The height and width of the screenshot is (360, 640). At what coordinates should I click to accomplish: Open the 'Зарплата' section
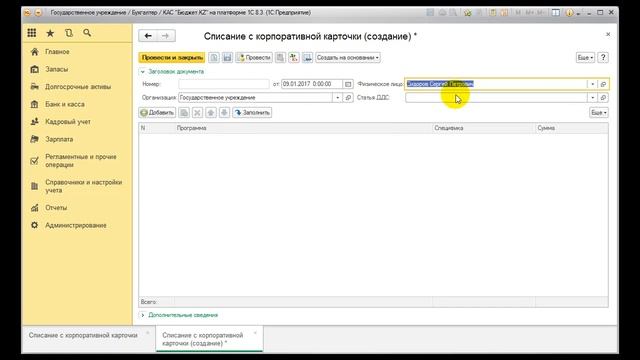point(59,140)
